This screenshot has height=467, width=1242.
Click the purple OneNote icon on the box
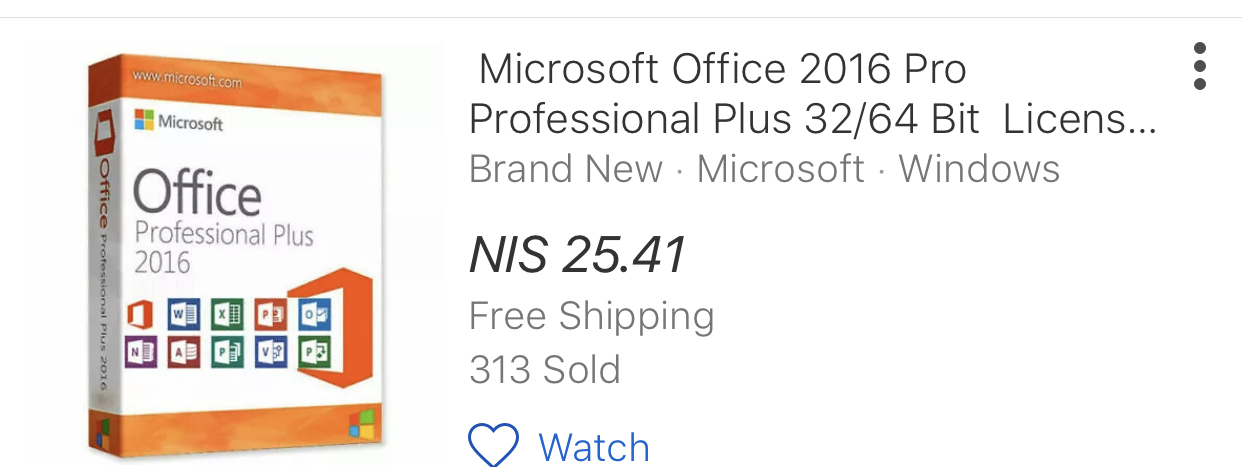click(x=142, y=352)
